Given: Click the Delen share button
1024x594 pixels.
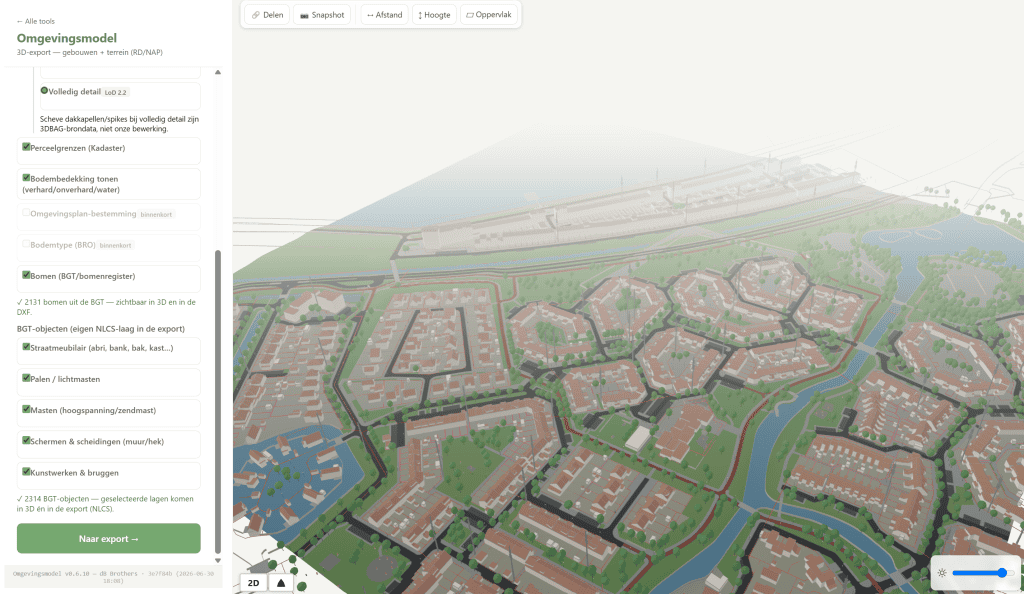Looking at the screenshot, I should [x=267, y=15].
